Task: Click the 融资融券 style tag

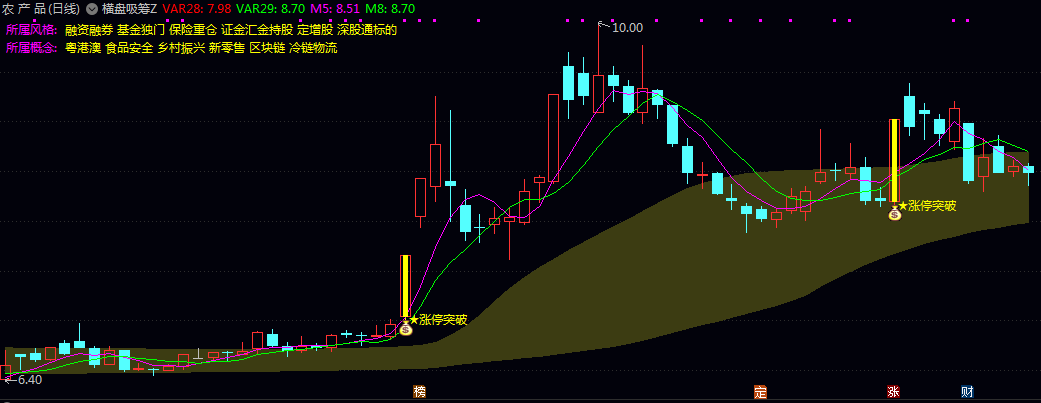Action: click(x=89, y=30)
